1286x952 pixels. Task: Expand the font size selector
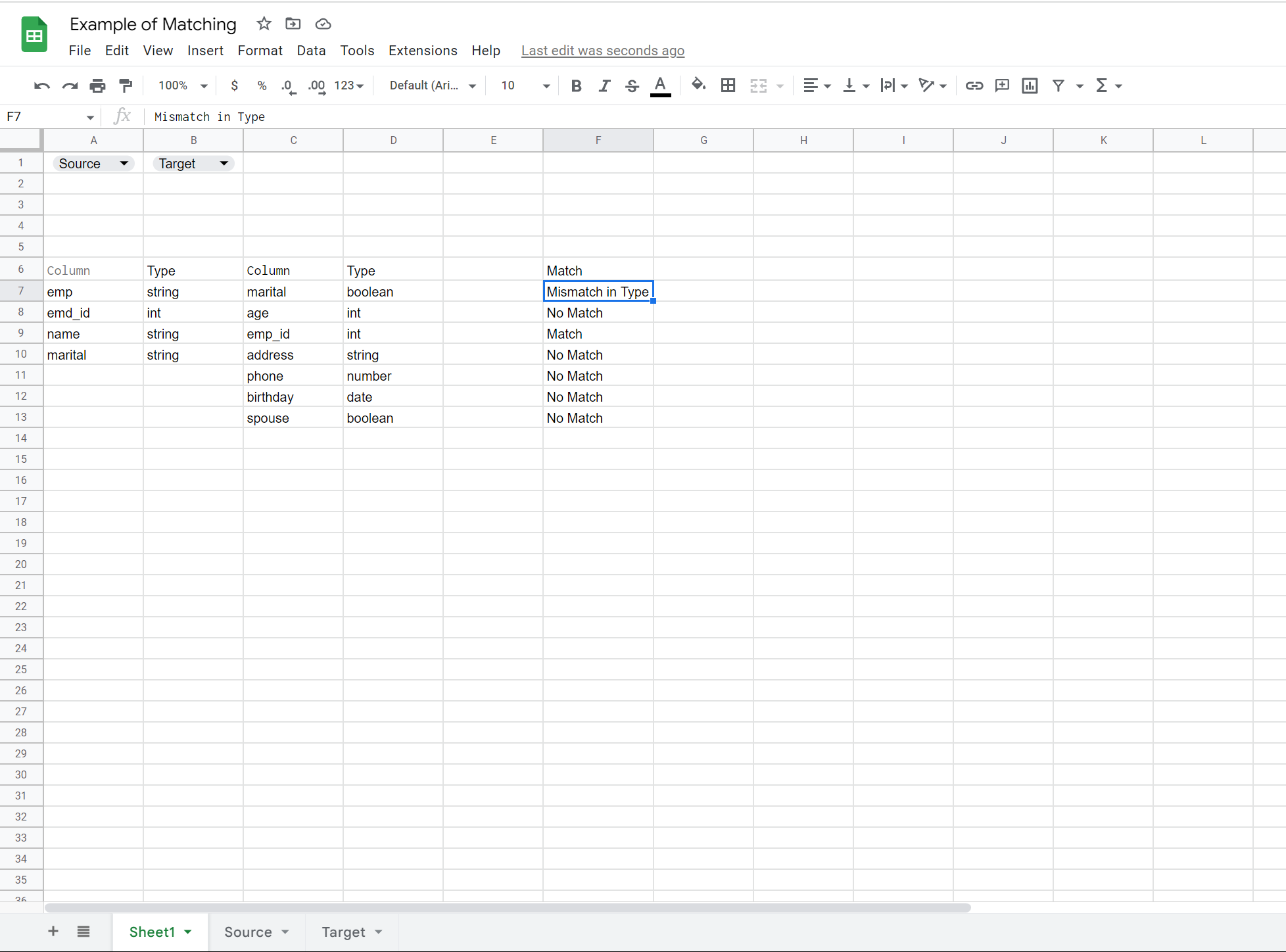[x=546, y=85]
